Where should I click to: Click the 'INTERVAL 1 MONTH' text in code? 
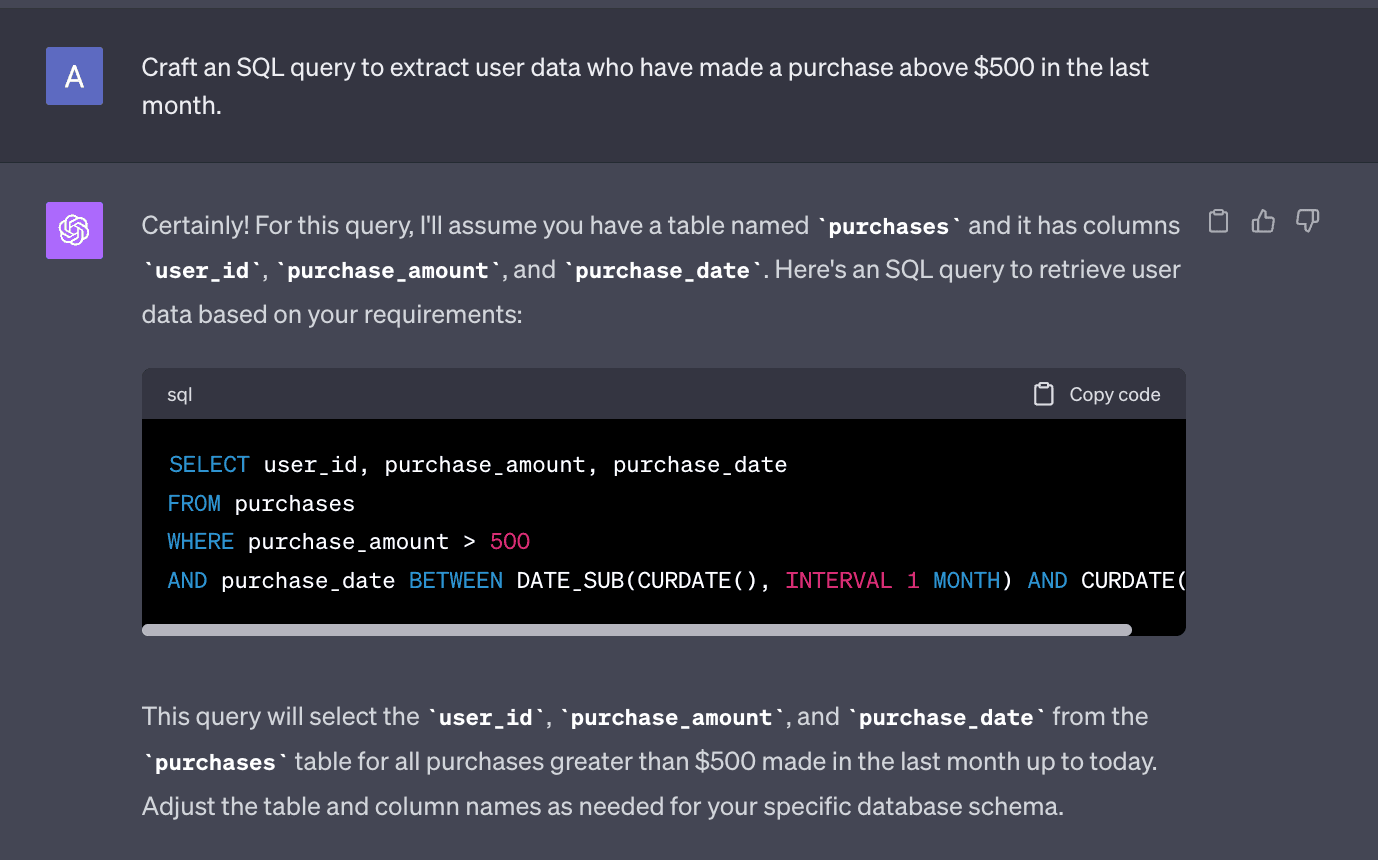point(892,580)
